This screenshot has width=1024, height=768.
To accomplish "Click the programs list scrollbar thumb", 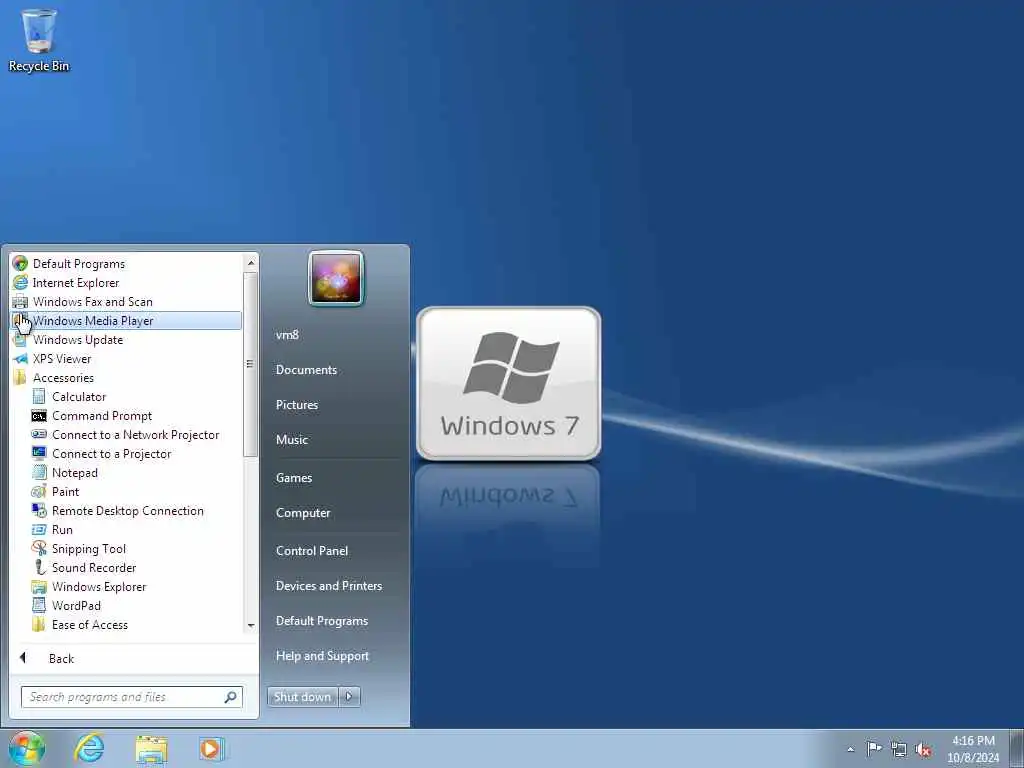I will 251,364.
